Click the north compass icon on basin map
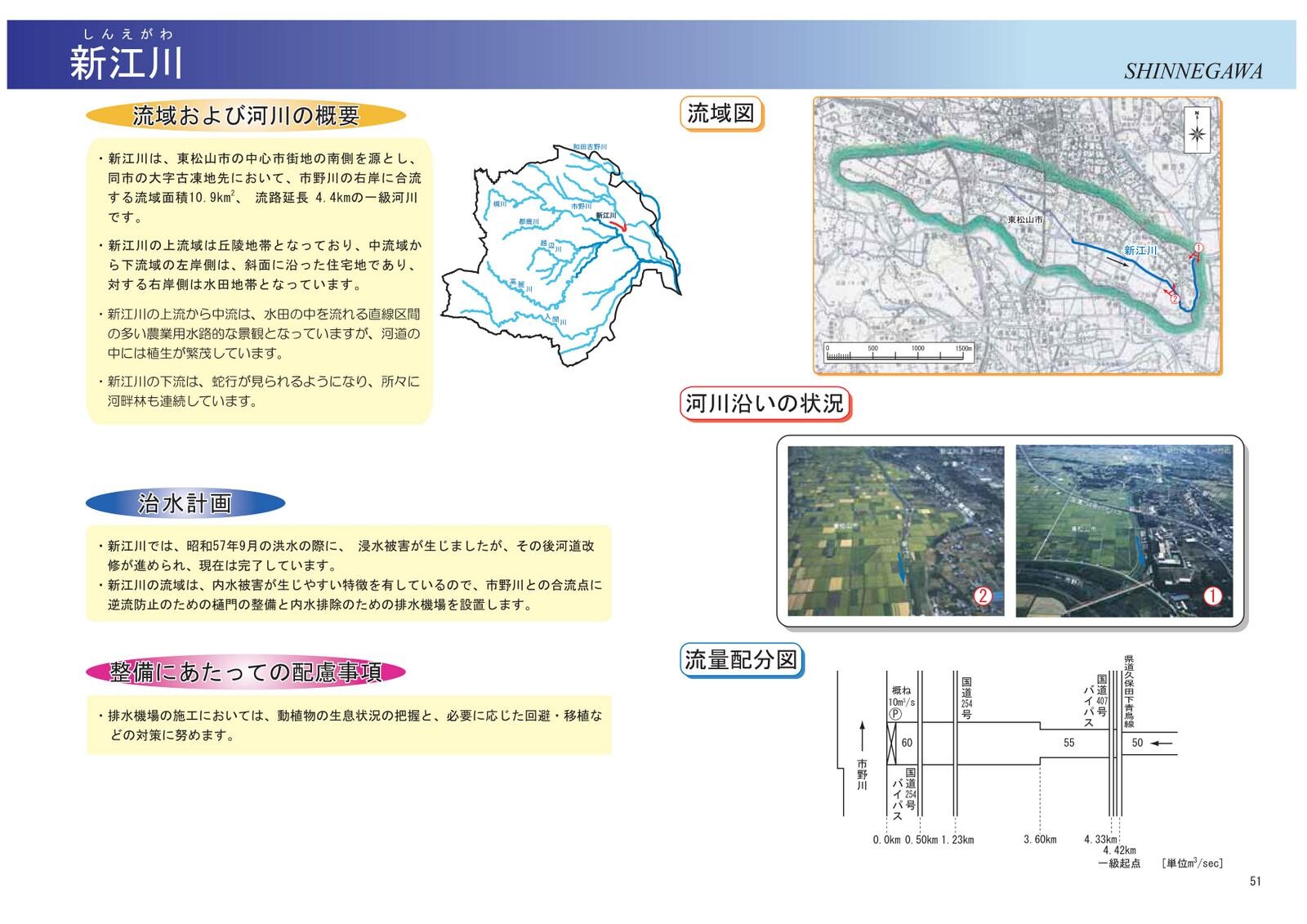This screenshot has width=1307, height=924. (x=1197, y=130)
